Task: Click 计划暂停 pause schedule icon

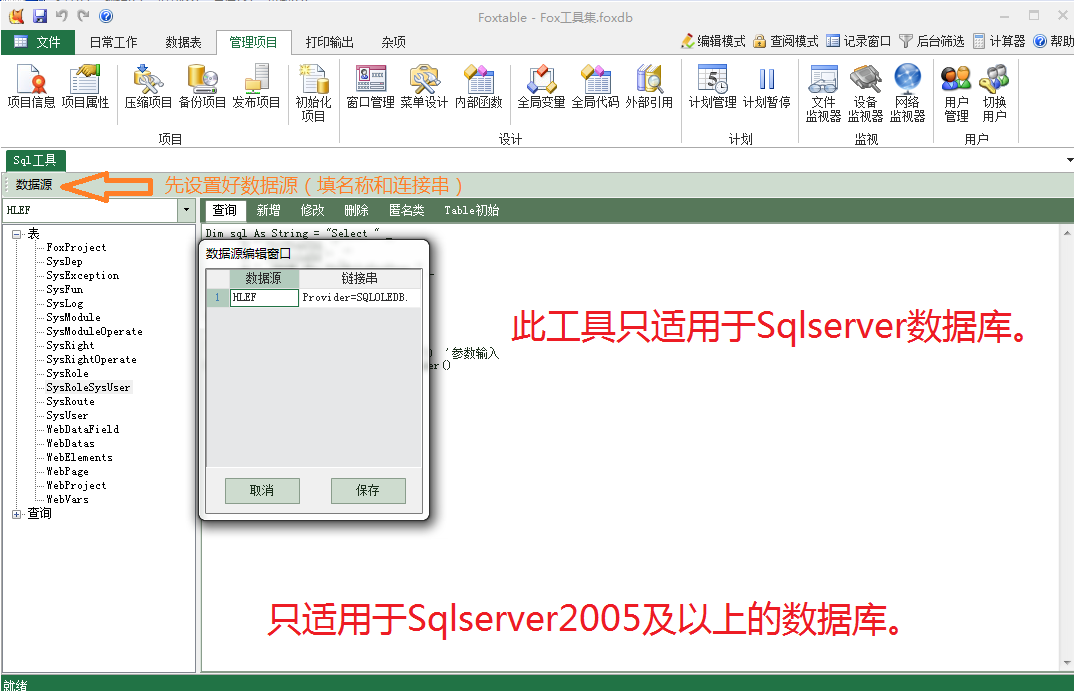Action: click(x=766, y=87)
